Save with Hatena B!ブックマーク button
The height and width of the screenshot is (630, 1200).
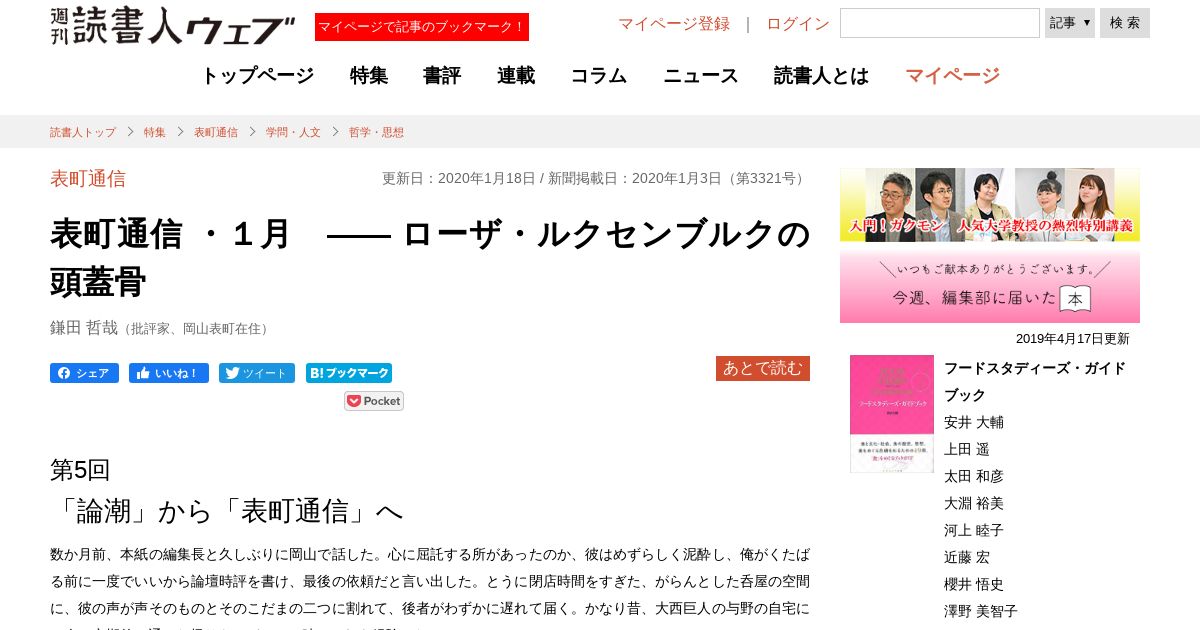pyautogui.click(x=349, y=373)
